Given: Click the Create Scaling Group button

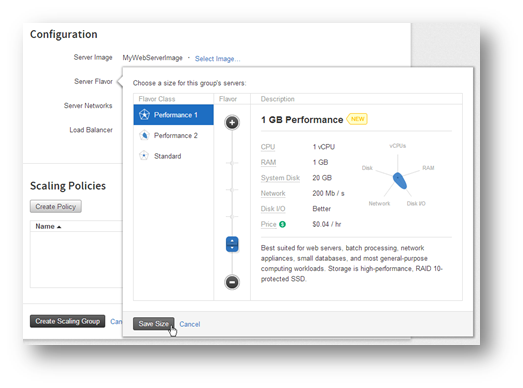Looking at the screenshot, I should coord(67,321).
